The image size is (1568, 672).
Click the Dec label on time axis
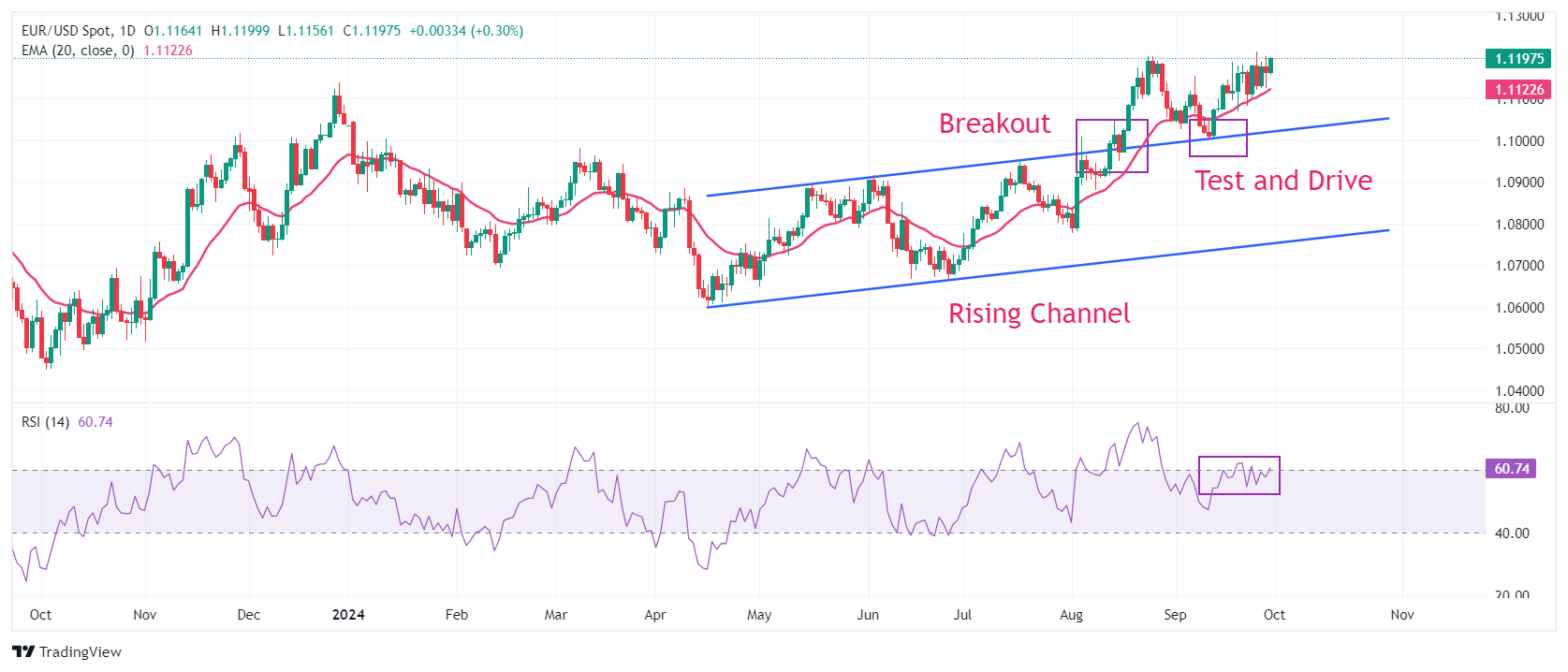point(249,615)
